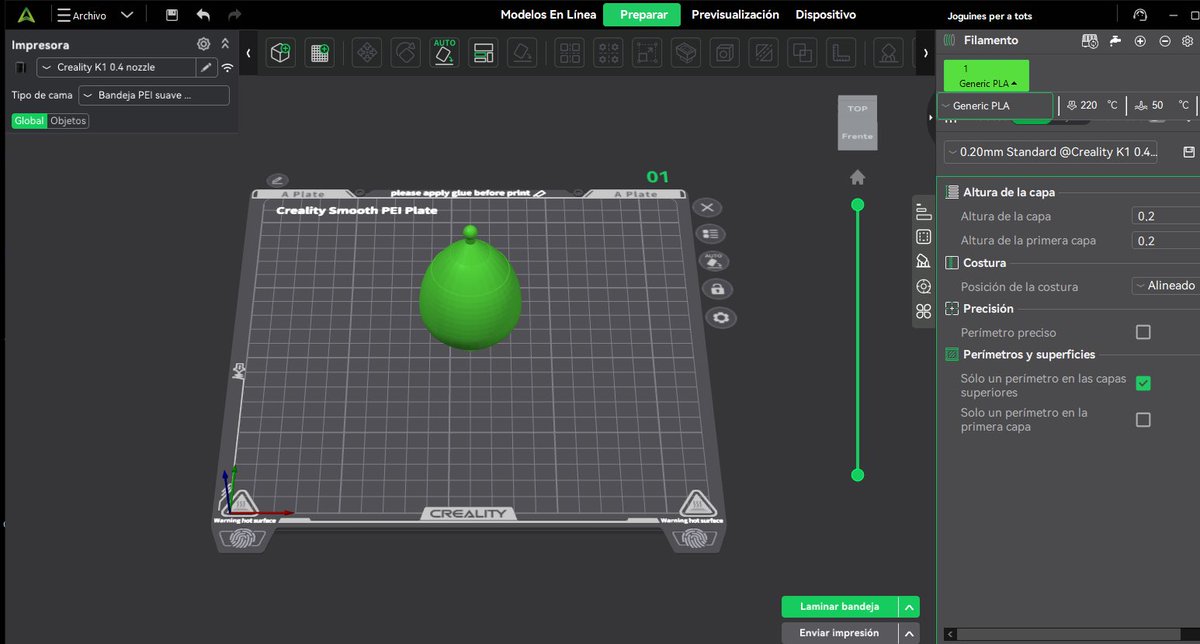
Task: Open the Creality K1 0.4 nozzle dropdown
Action: [117, 67]
